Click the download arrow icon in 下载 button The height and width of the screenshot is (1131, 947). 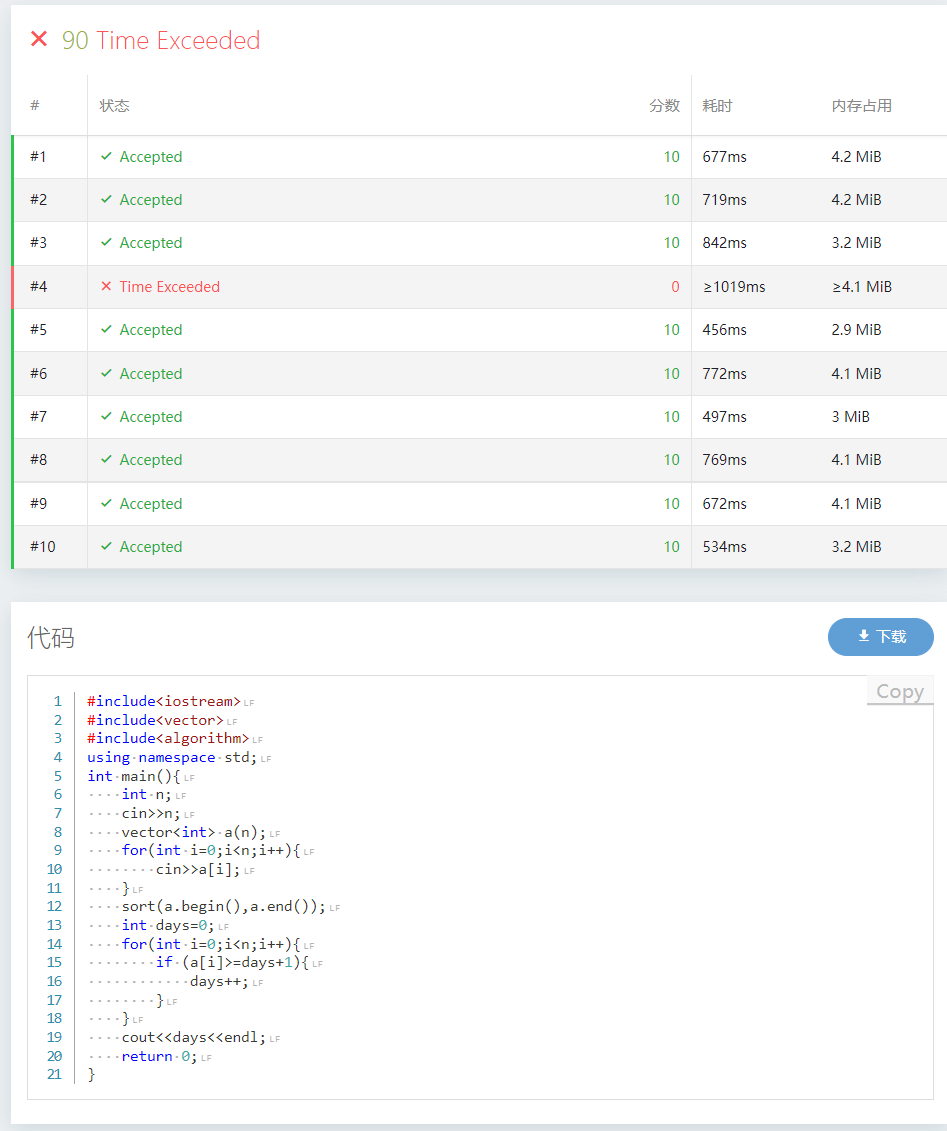point(863,636)
